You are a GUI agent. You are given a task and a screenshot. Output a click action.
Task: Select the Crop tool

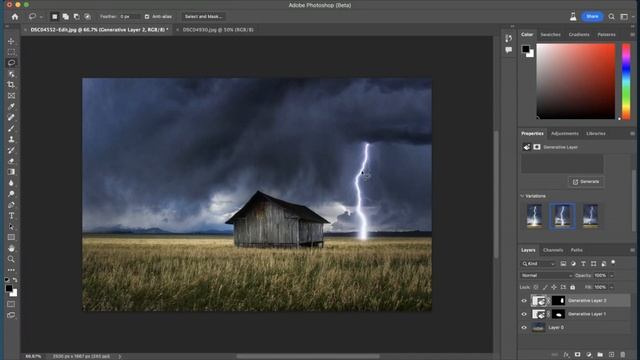click(11, 84)
